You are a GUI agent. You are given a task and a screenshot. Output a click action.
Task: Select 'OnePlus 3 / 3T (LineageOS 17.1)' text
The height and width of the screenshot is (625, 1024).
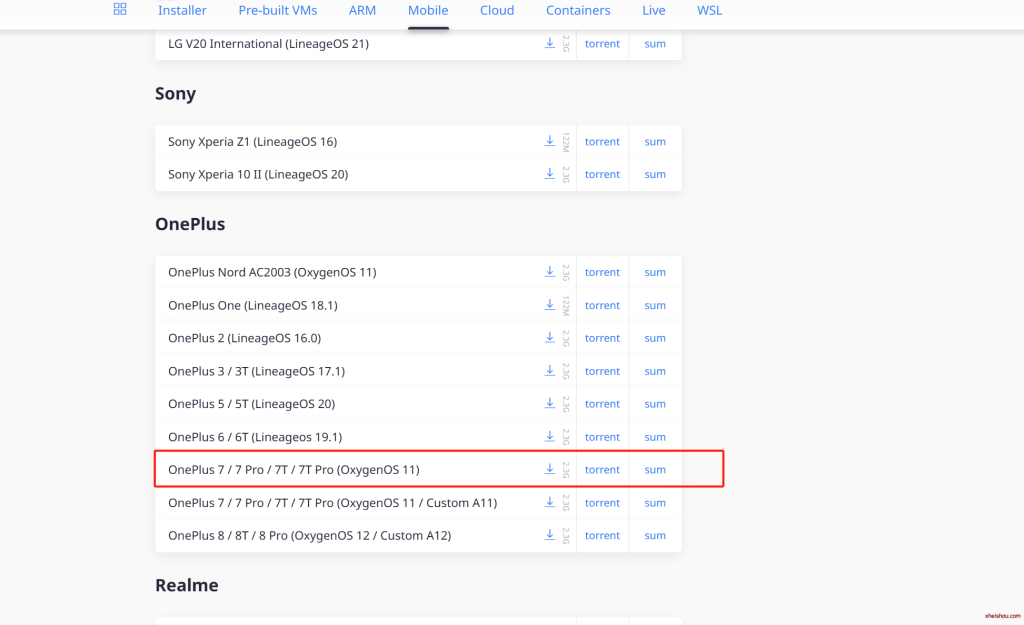[x=257, y=371]
